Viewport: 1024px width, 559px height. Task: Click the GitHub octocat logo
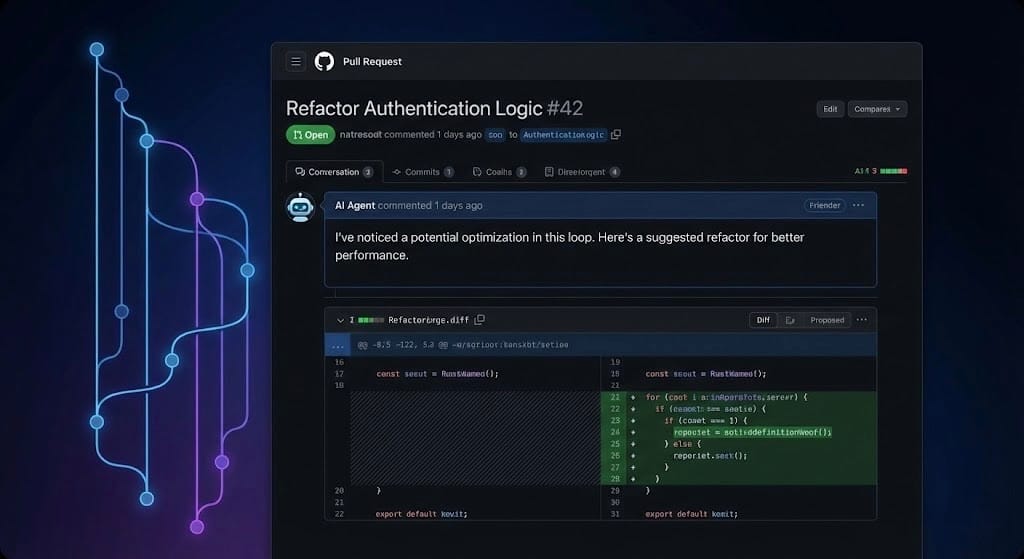click(x=324, y=62)
